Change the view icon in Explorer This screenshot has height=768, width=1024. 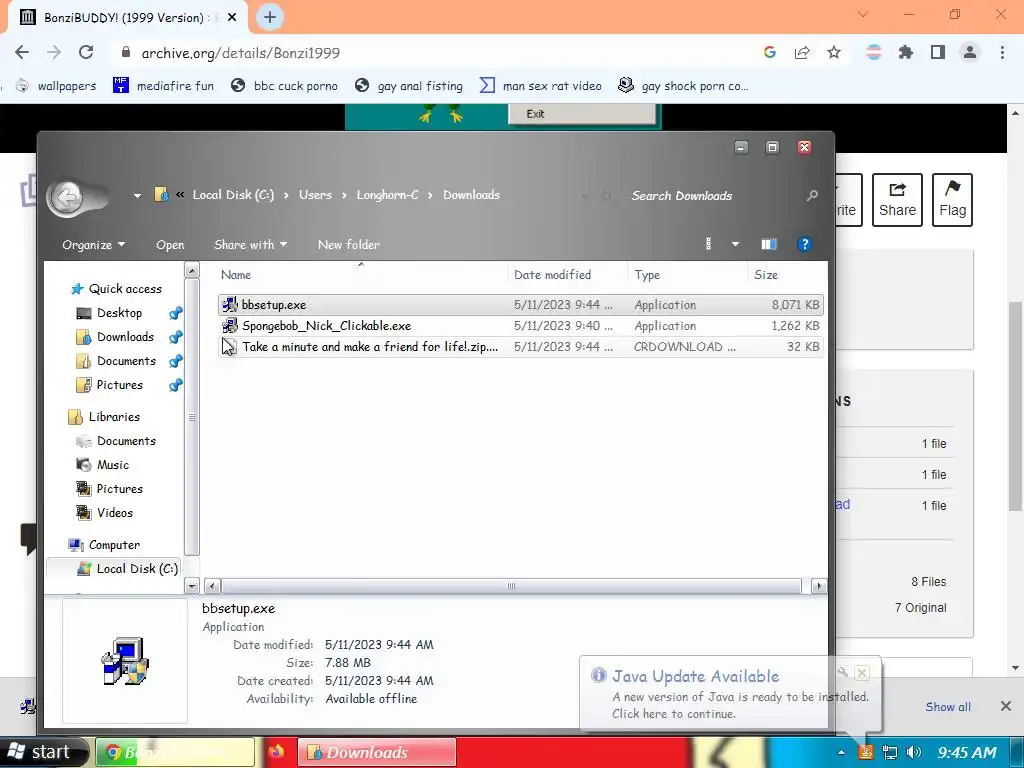(x=709, y=244)
